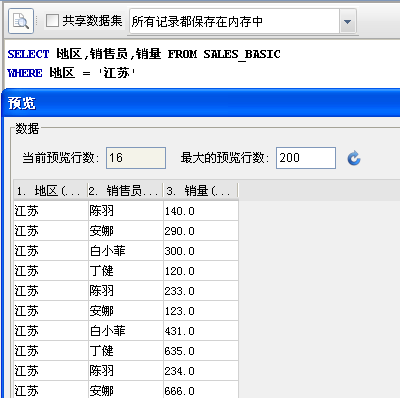
Task: Click the blue refresh preview icon
Action: [x=354, y=158]
